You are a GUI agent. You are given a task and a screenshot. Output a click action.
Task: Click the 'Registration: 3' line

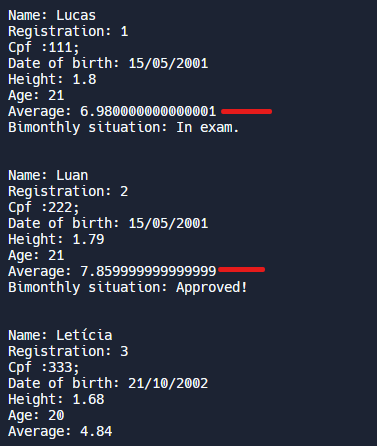68,351
